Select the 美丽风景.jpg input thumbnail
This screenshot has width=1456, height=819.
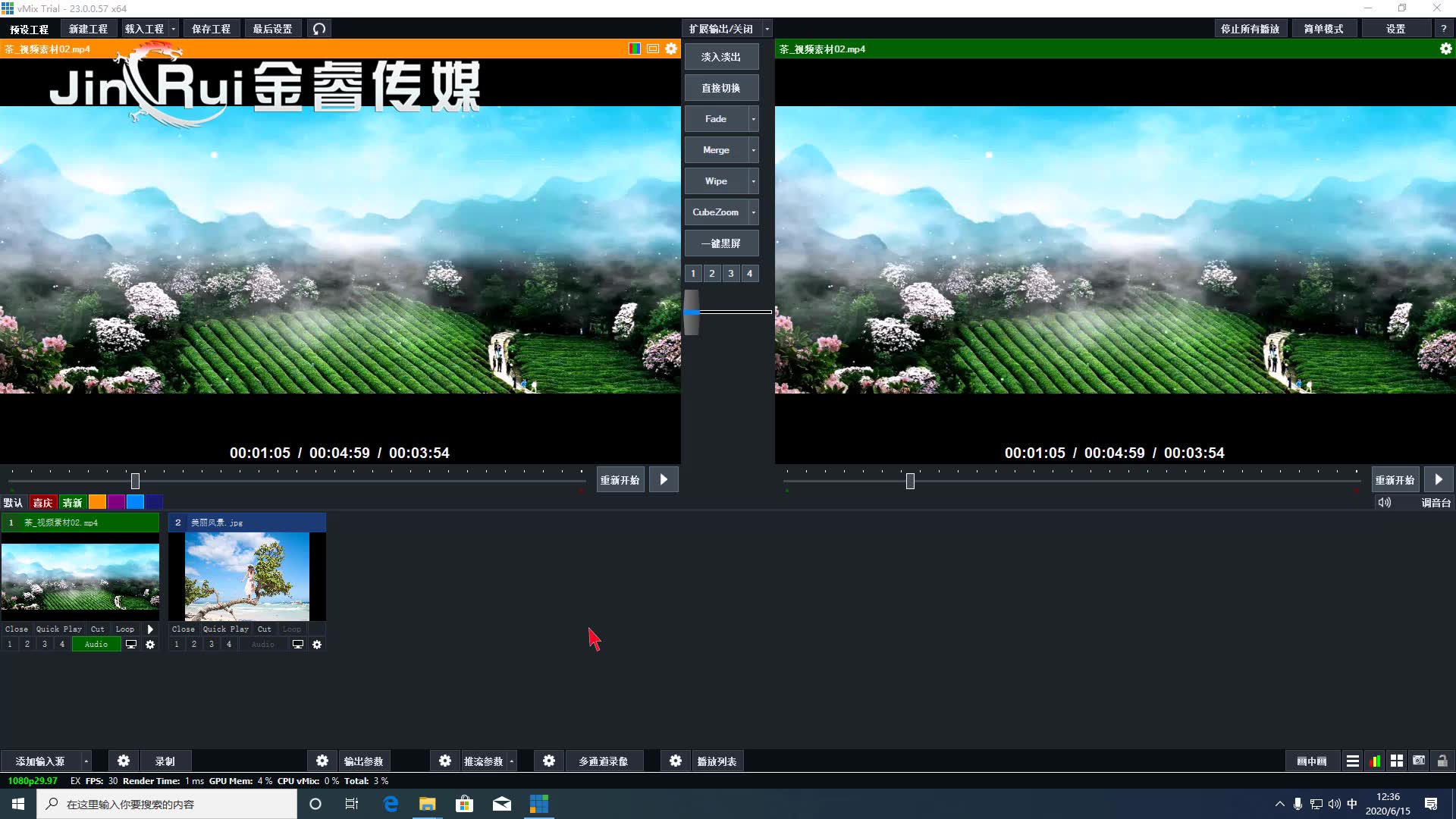[247, 576]
